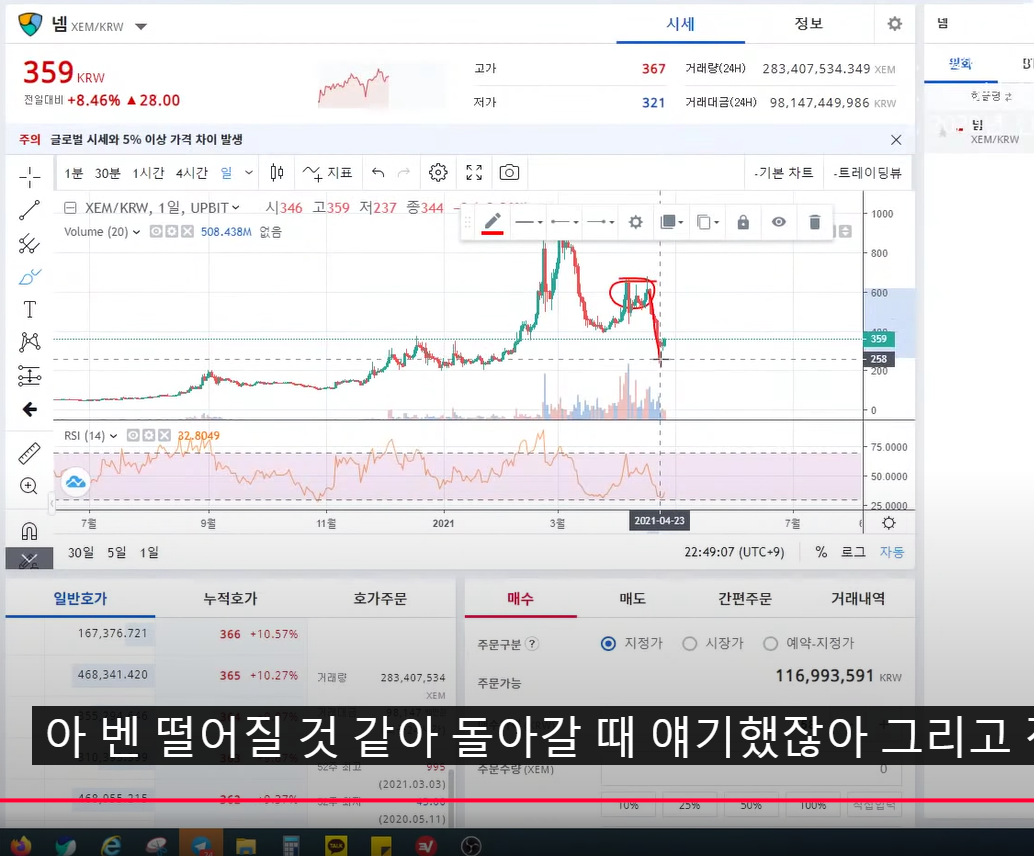Open the line style dropdown

point(528,222)
